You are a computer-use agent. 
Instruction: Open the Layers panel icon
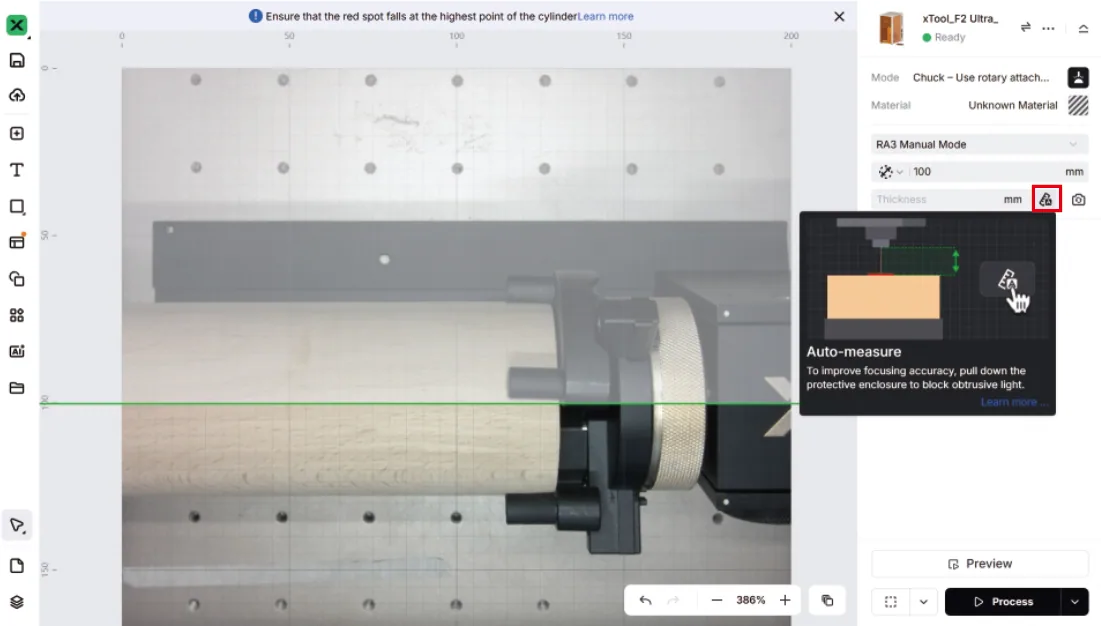(x=17, y=602)
